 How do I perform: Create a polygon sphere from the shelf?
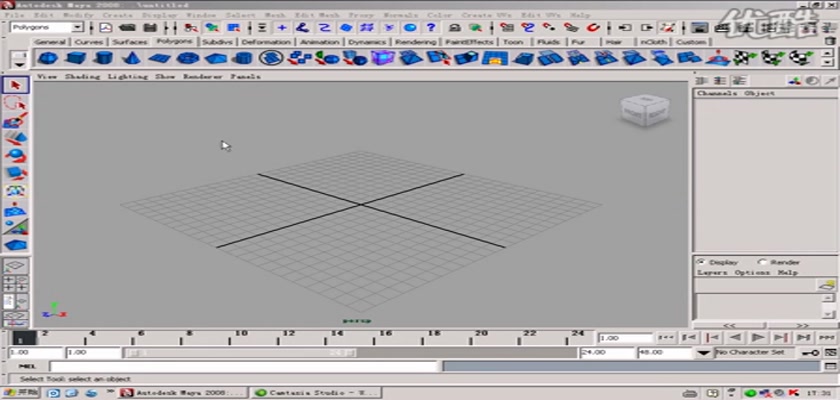pyautogui.click(x=48, y=58)
